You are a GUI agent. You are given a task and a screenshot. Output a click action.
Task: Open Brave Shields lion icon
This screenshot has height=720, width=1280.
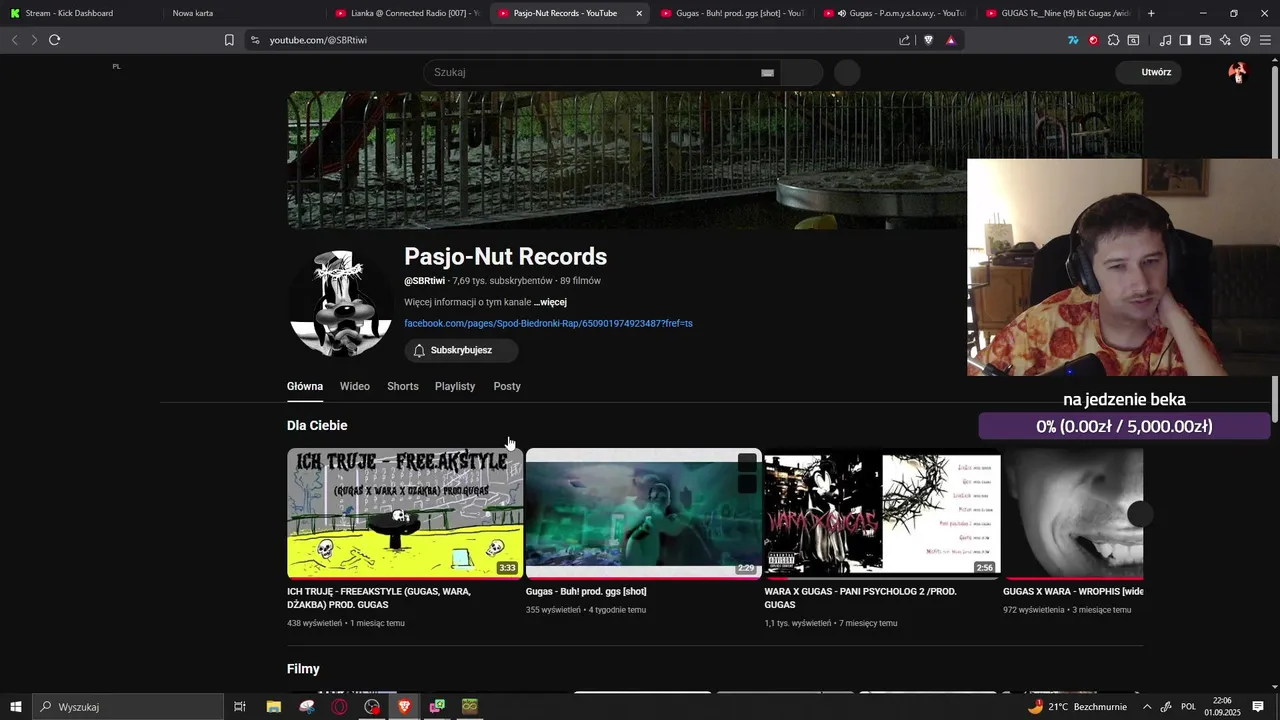click(928, 40)
